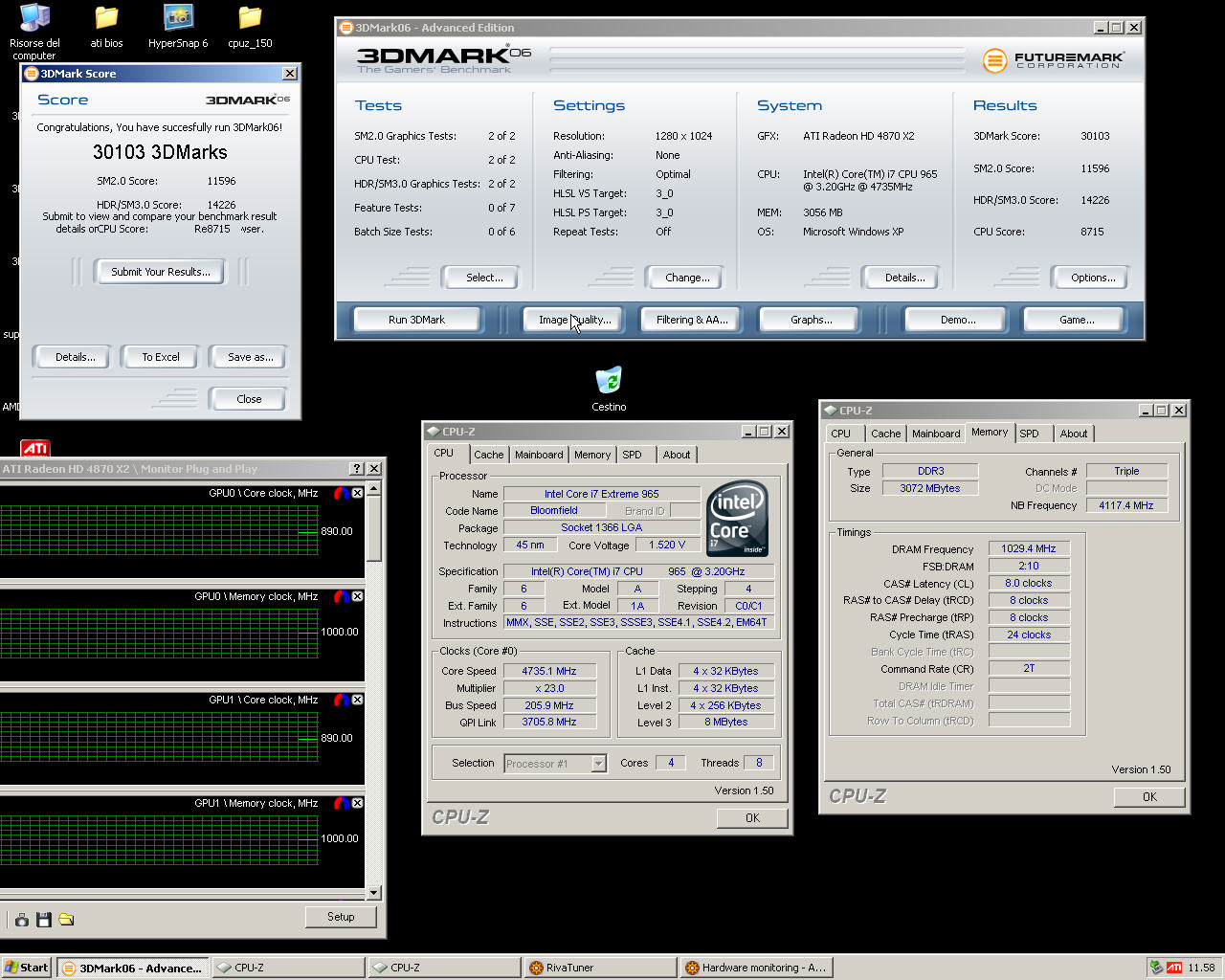The width and height of the screenshot is (1225, 980).
Task: Click the magnet icon on GPU1 Memory clock graph
Action: (x=342, y=803)
